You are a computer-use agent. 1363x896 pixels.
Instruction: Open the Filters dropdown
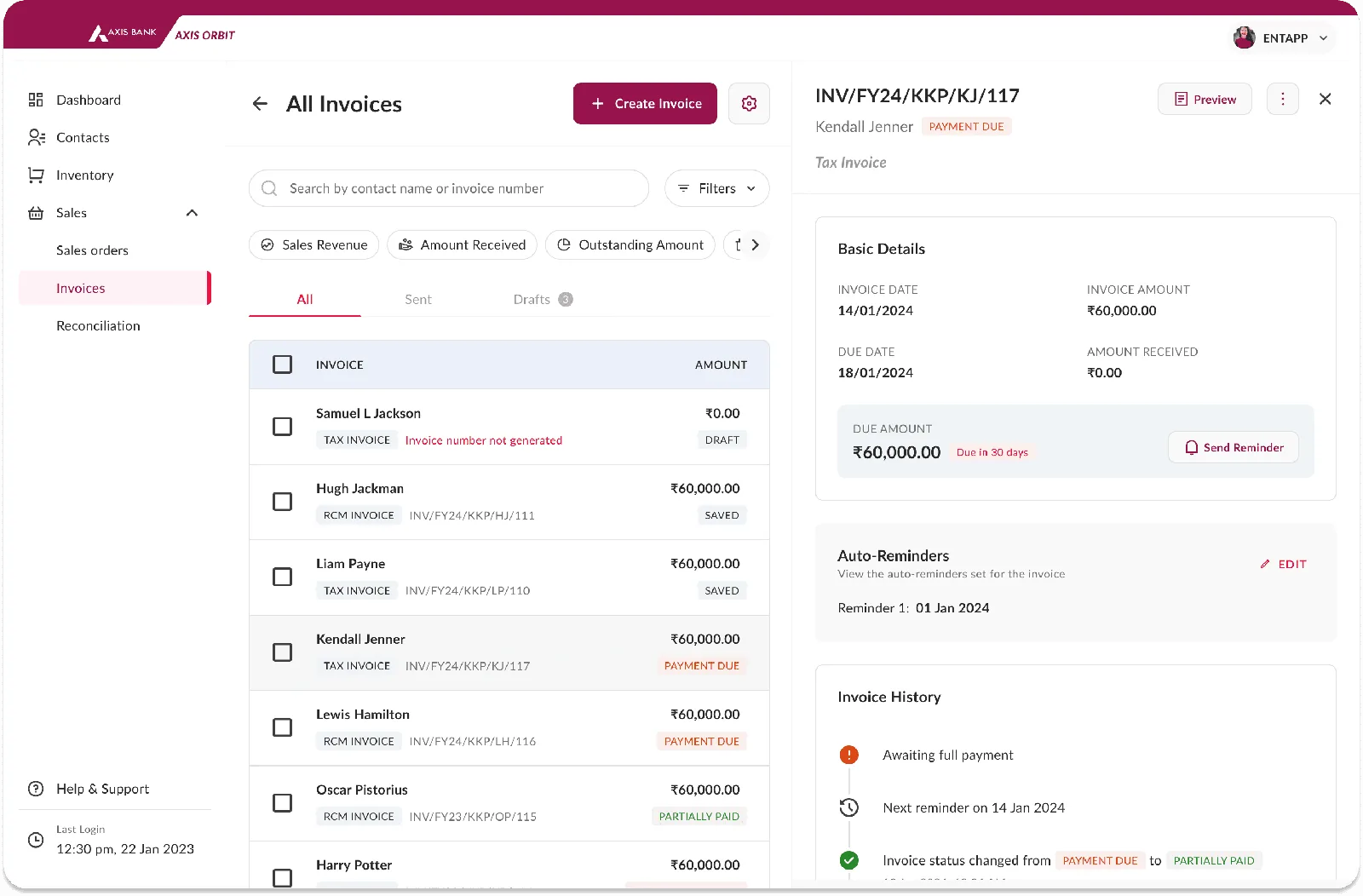(x=716, y=188)
